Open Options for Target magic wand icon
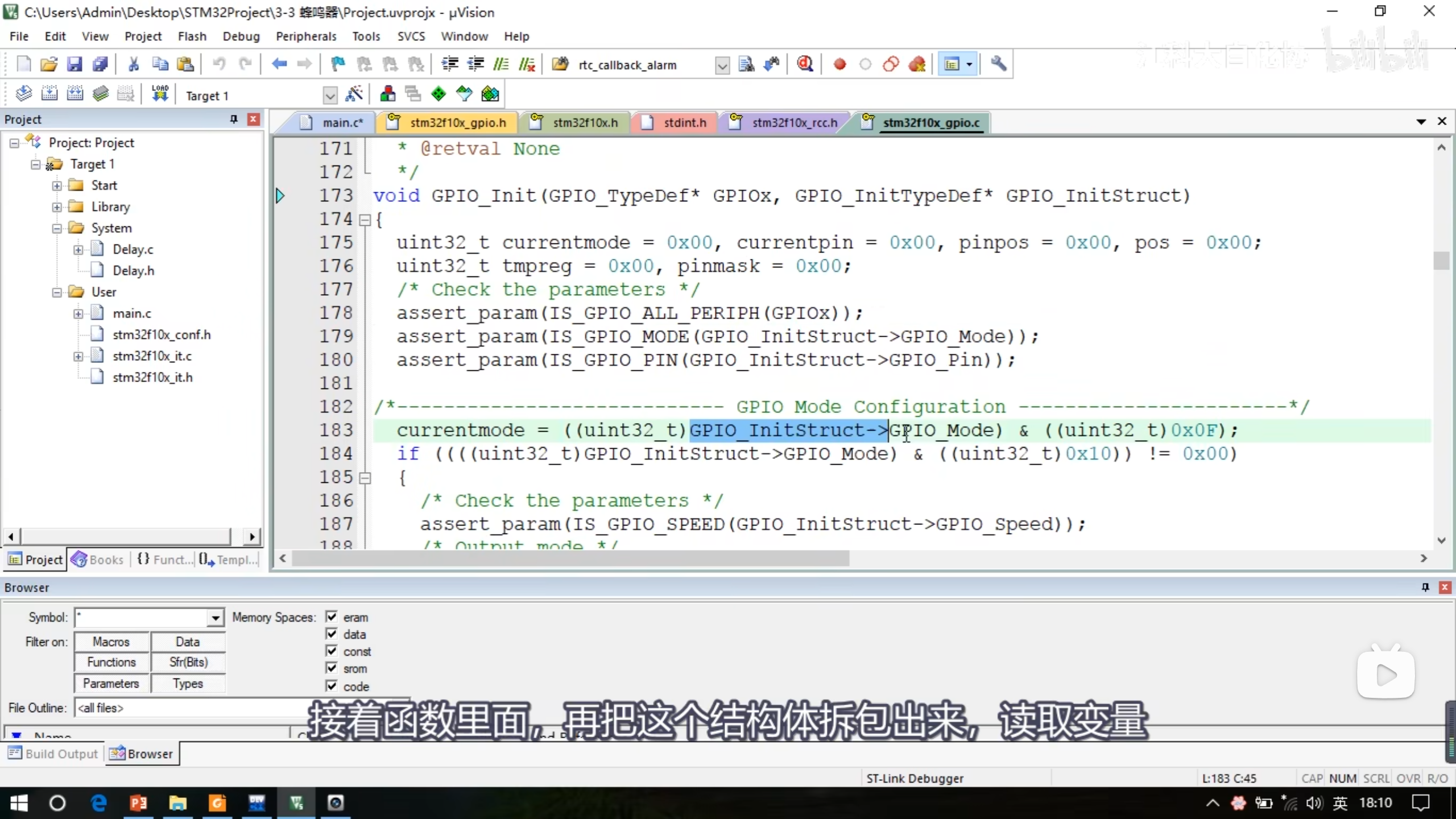The width and height of the screenshot is (1456, 819). (x=354, y=94)
